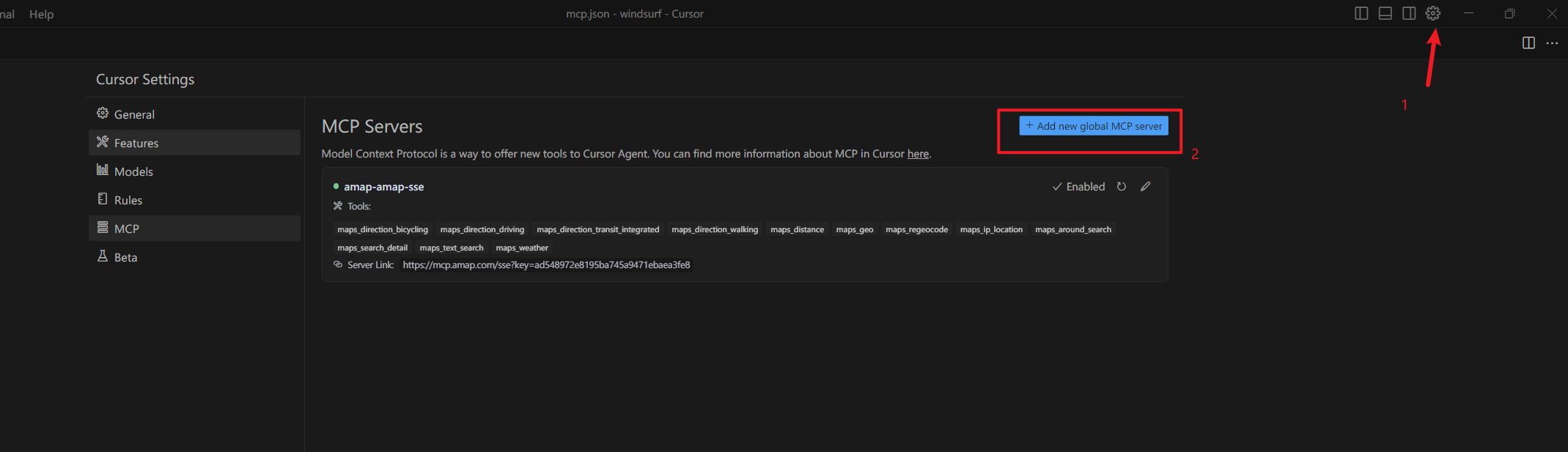Click the maps_direction_bicycling tool tag
Image resolution: width=1568 pixels, height=452 pixels.
point(383,229)
